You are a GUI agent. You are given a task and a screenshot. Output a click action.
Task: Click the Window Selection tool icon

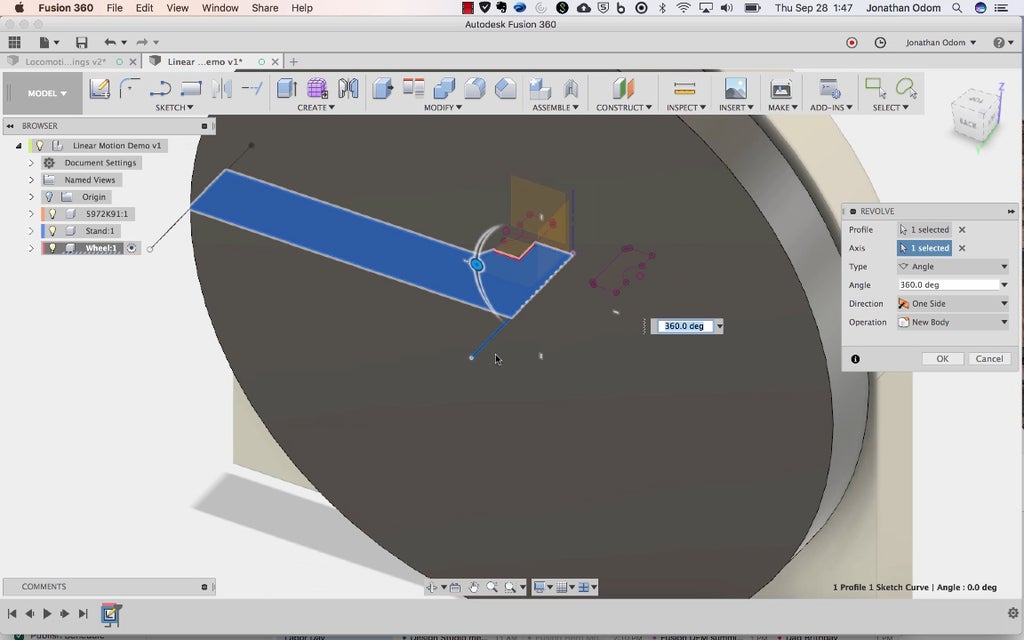pos(875,89)
